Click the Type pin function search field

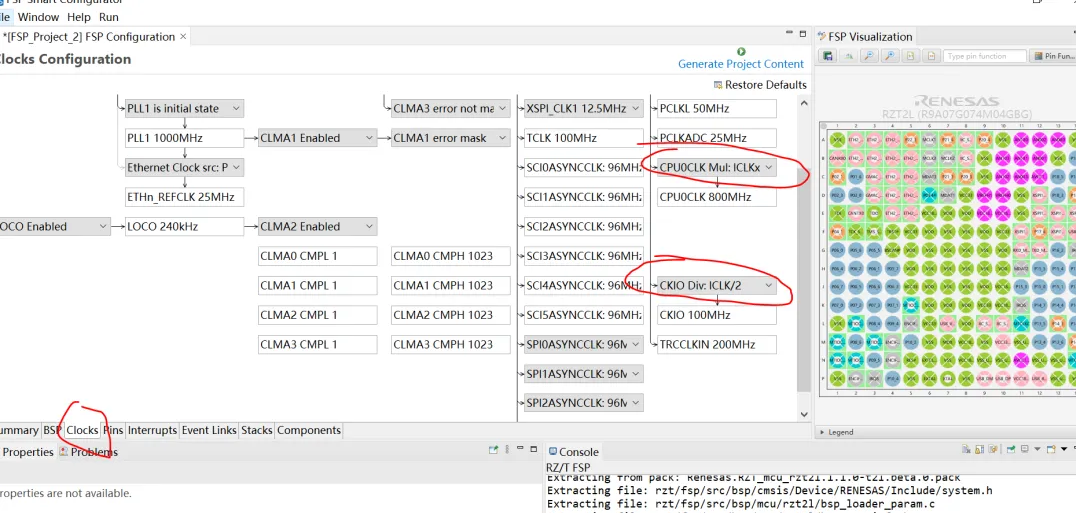(x=985, y=56)
